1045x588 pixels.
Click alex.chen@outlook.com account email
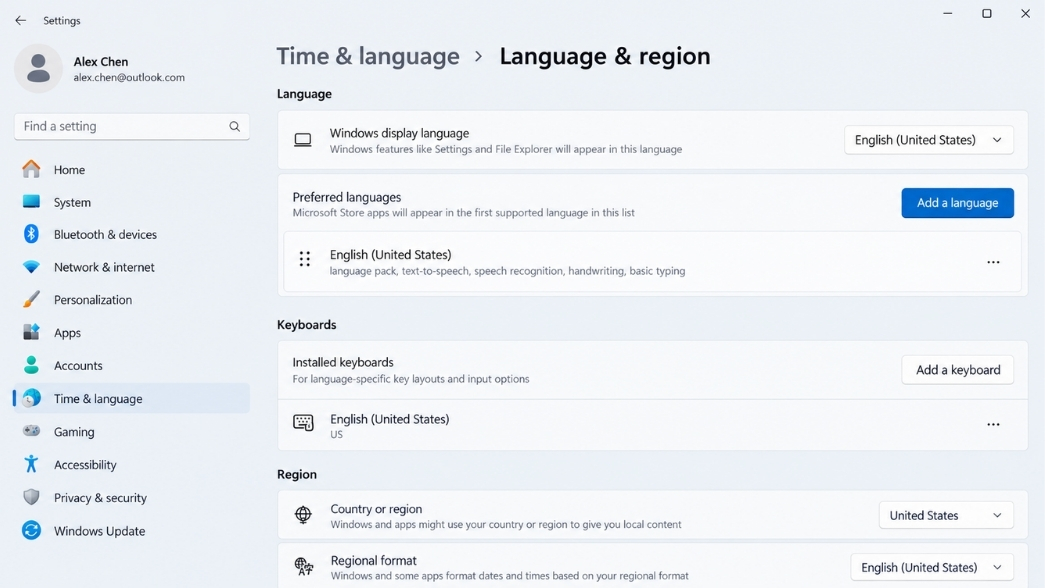coord(129,77)
